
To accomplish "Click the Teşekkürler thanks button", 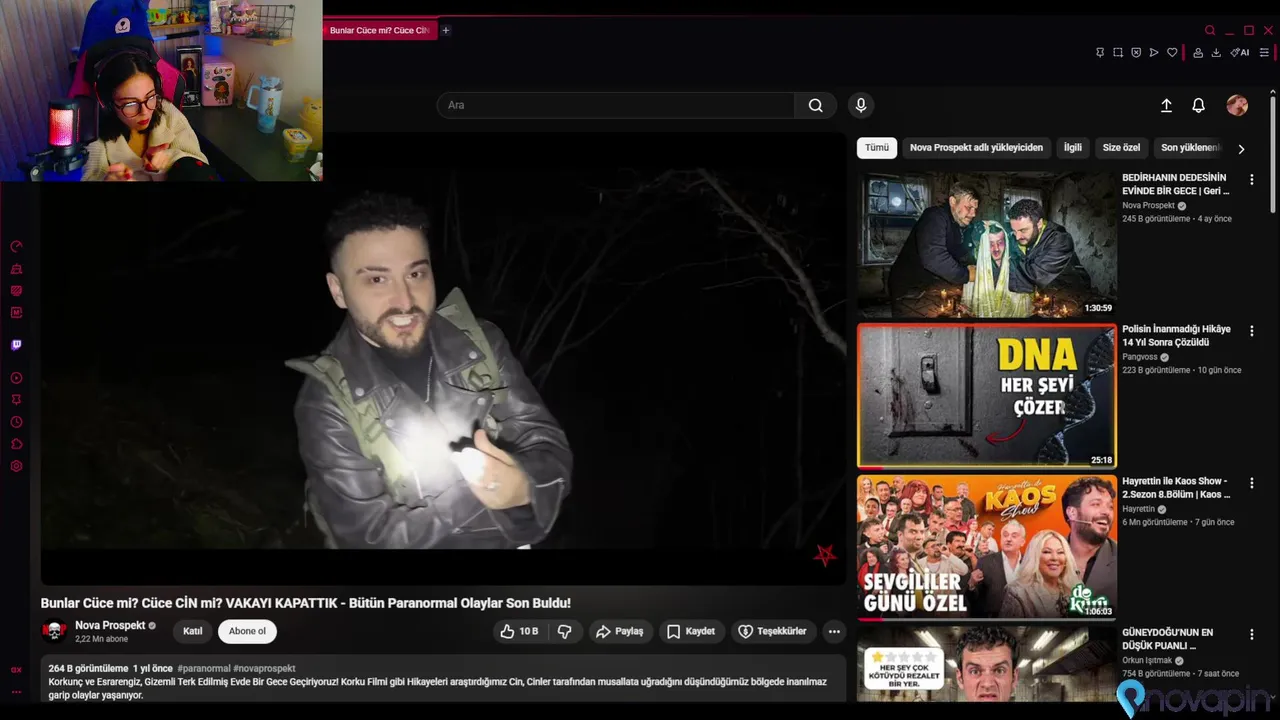I will point(773,631).
